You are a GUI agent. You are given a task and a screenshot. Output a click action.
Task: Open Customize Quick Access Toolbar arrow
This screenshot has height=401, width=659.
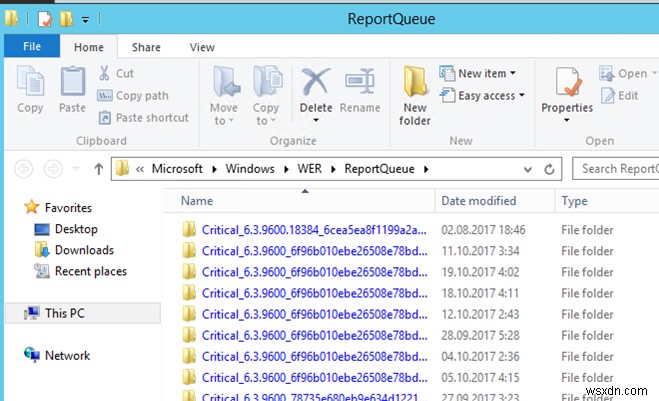pyautogui.click(x=85, y=19)
